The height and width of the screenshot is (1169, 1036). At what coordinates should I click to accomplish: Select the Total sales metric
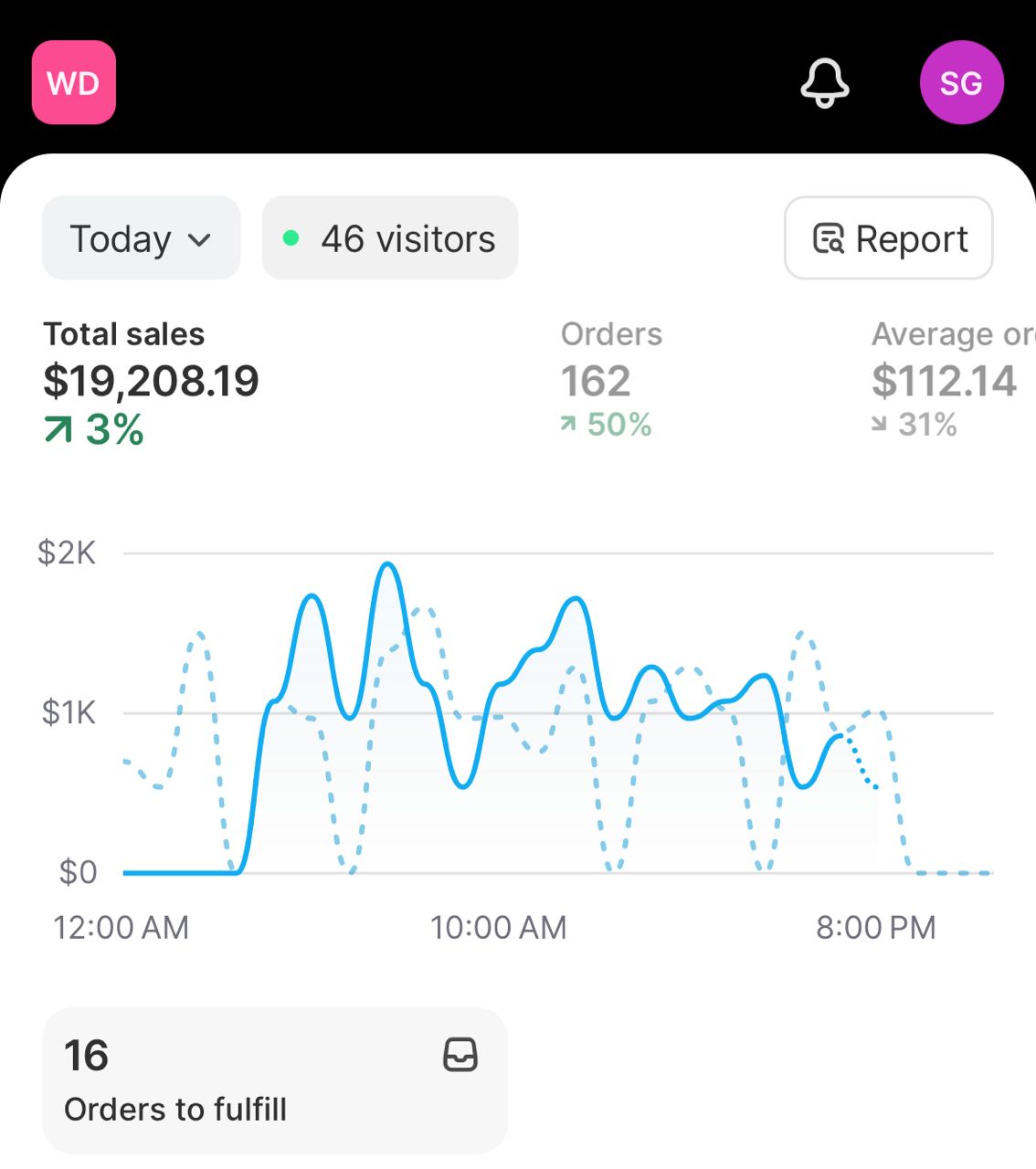152,383
